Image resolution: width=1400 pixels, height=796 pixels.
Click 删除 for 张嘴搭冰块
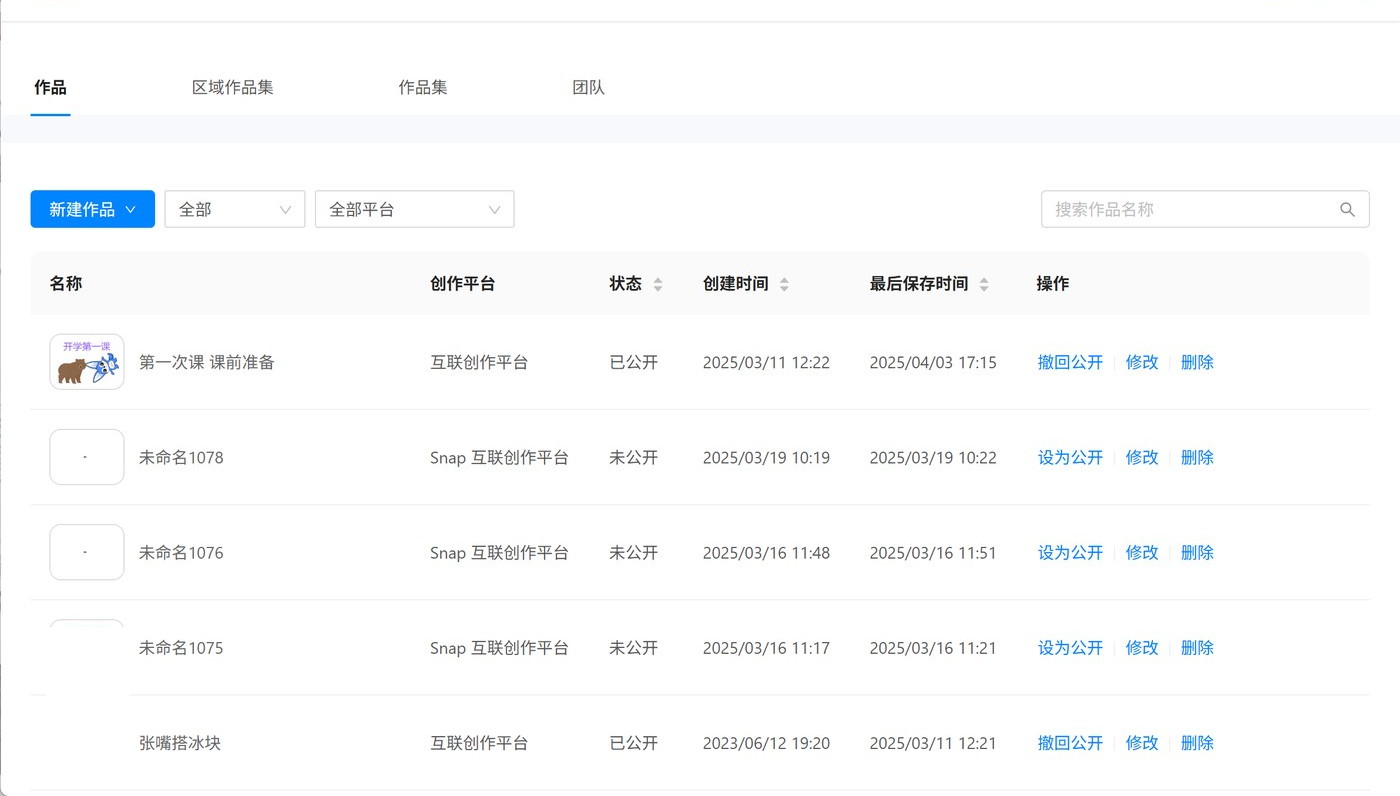(1197, 742)
